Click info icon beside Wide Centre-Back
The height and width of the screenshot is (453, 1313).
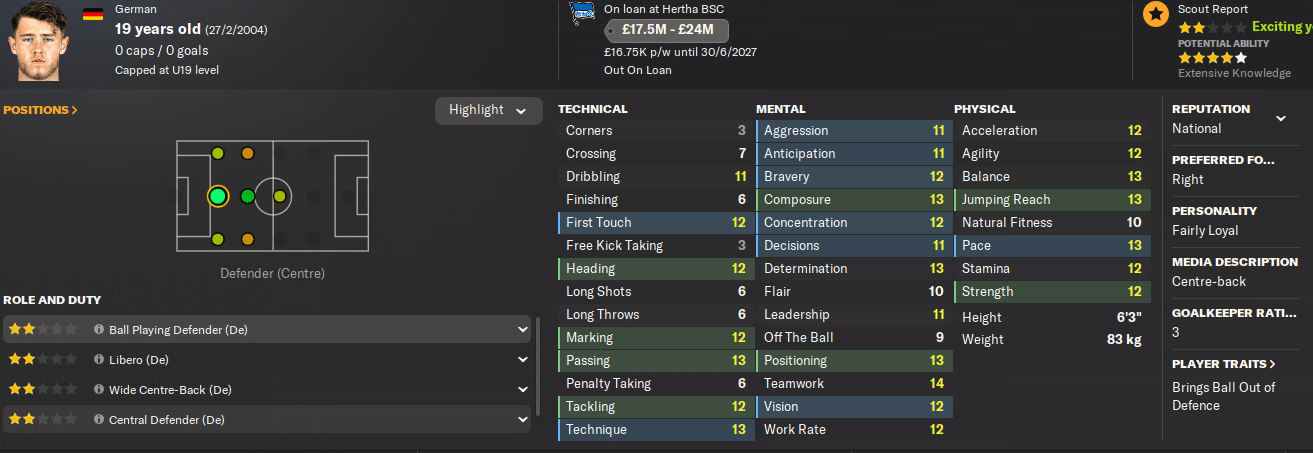(x=99, y=390)
